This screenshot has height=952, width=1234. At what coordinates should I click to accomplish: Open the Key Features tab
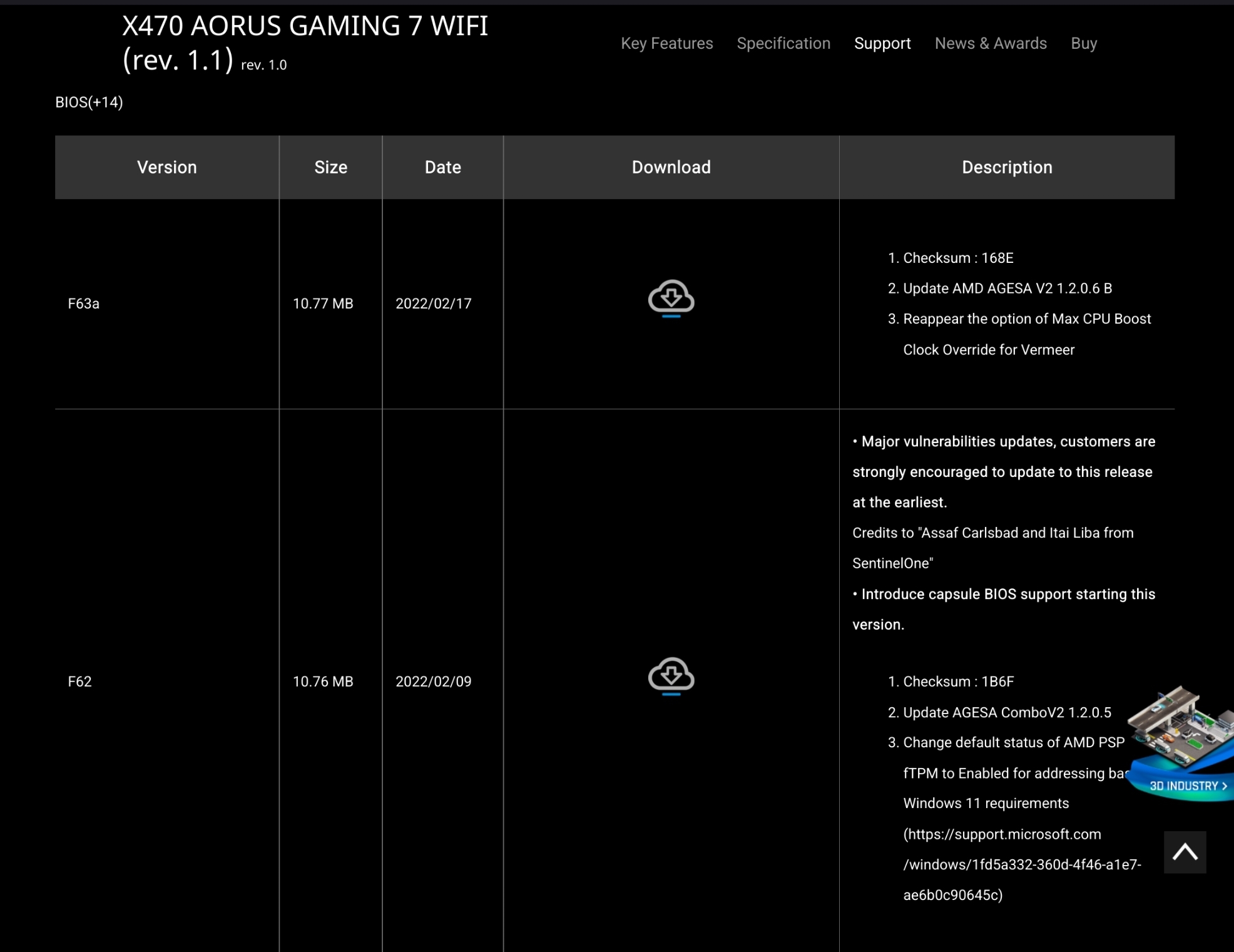pos(666,43)
